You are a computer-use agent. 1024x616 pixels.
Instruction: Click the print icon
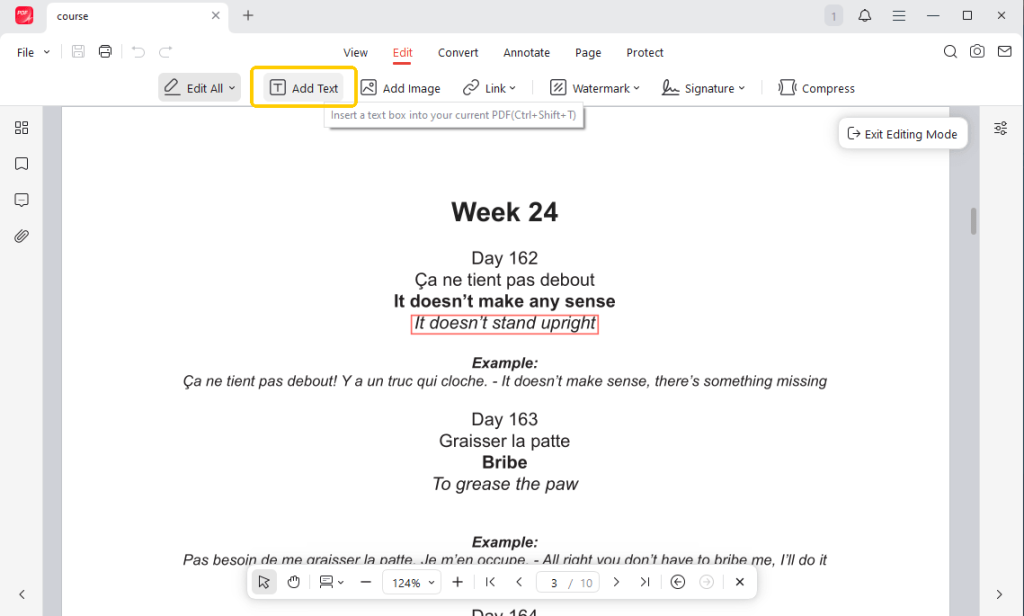[x=105, y=52]
